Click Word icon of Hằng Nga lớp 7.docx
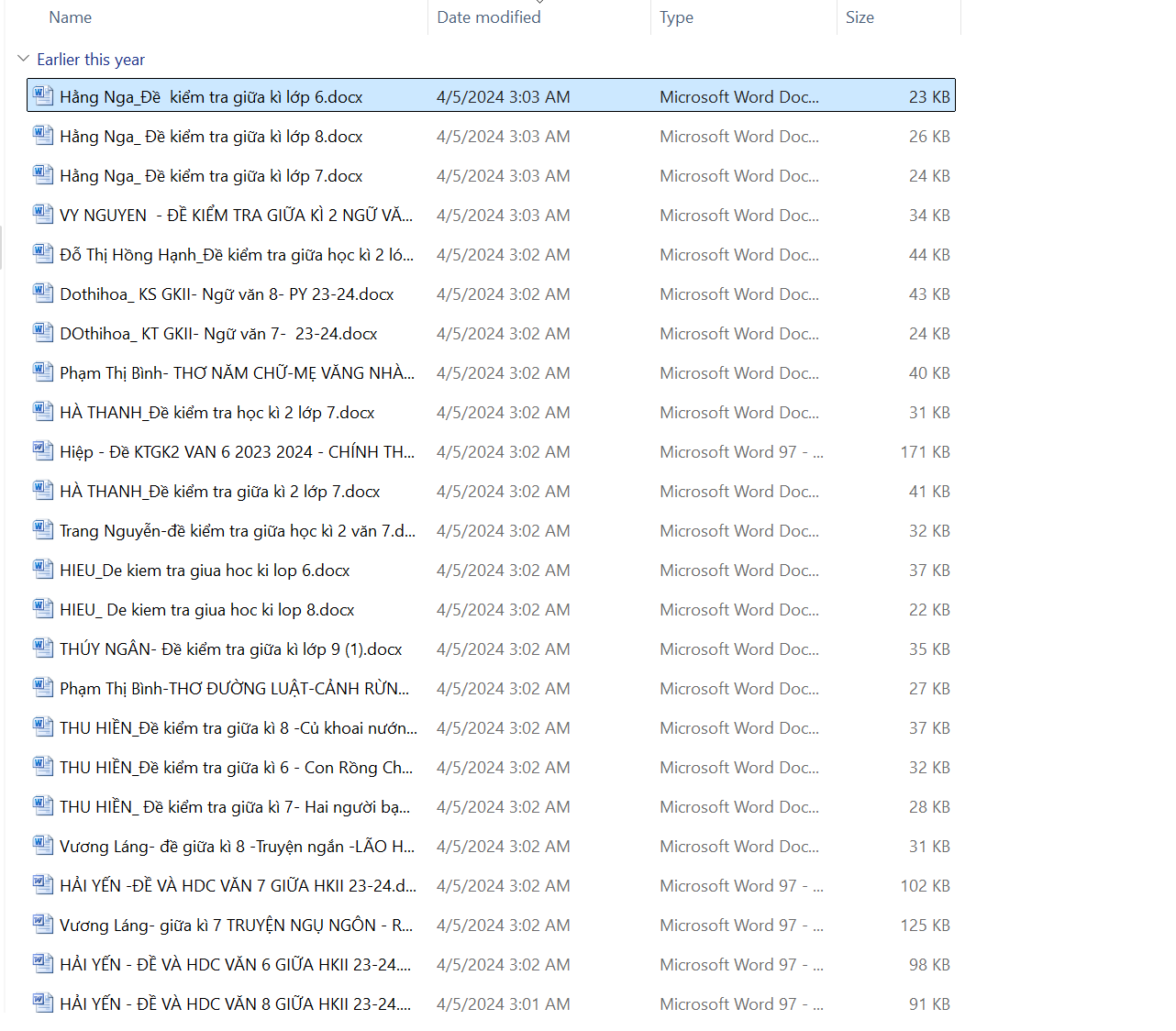The height and width of the screenshot is (1031, 1176). pos(43,174)
